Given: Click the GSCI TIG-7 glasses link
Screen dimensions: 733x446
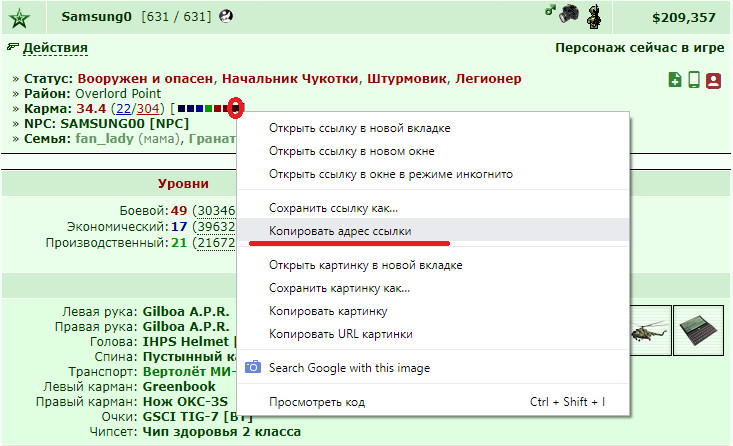Looking at the screenshot, I should [x=197, y=416].
